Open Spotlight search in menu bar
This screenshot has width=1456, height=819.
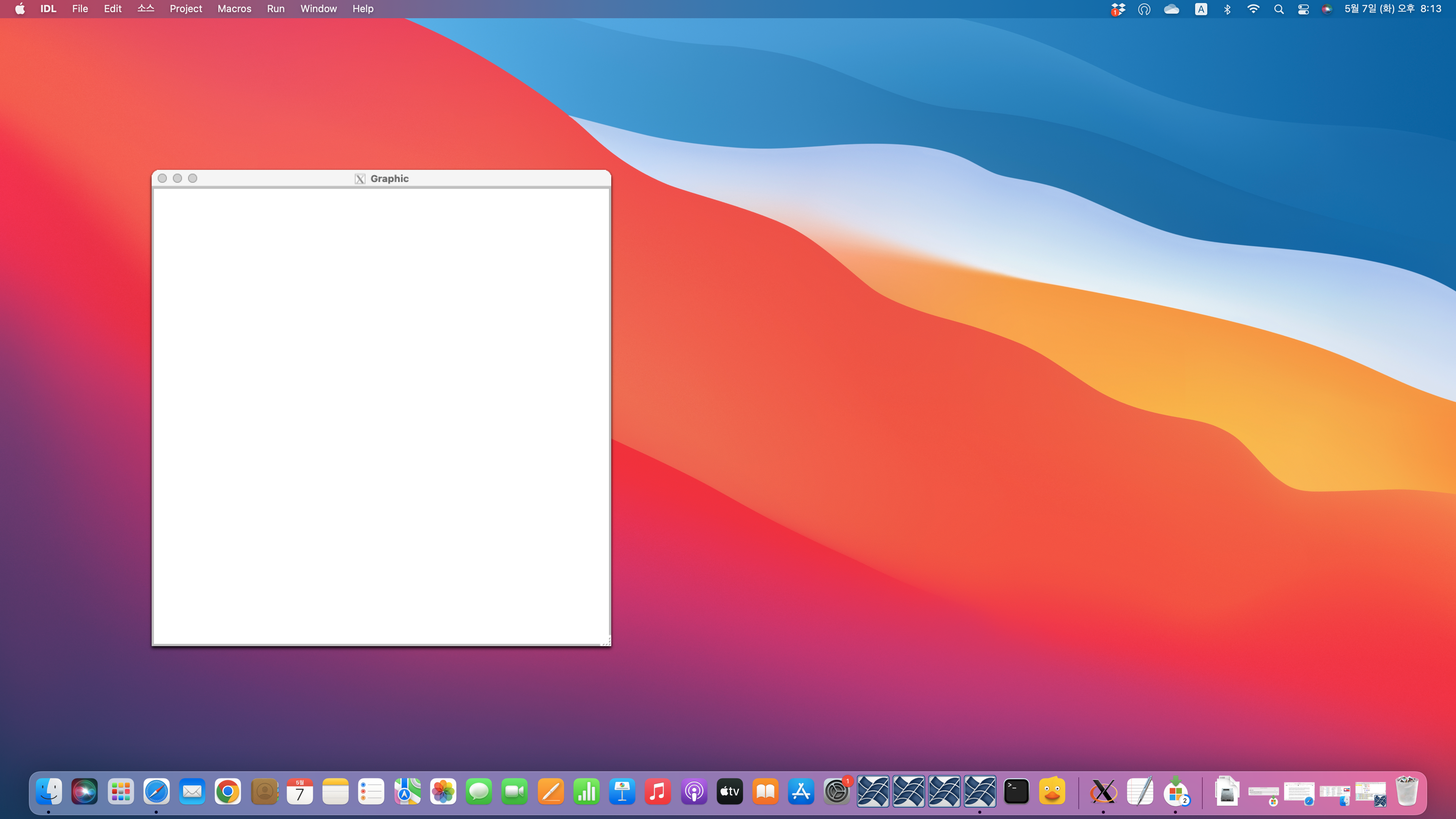1279,9
